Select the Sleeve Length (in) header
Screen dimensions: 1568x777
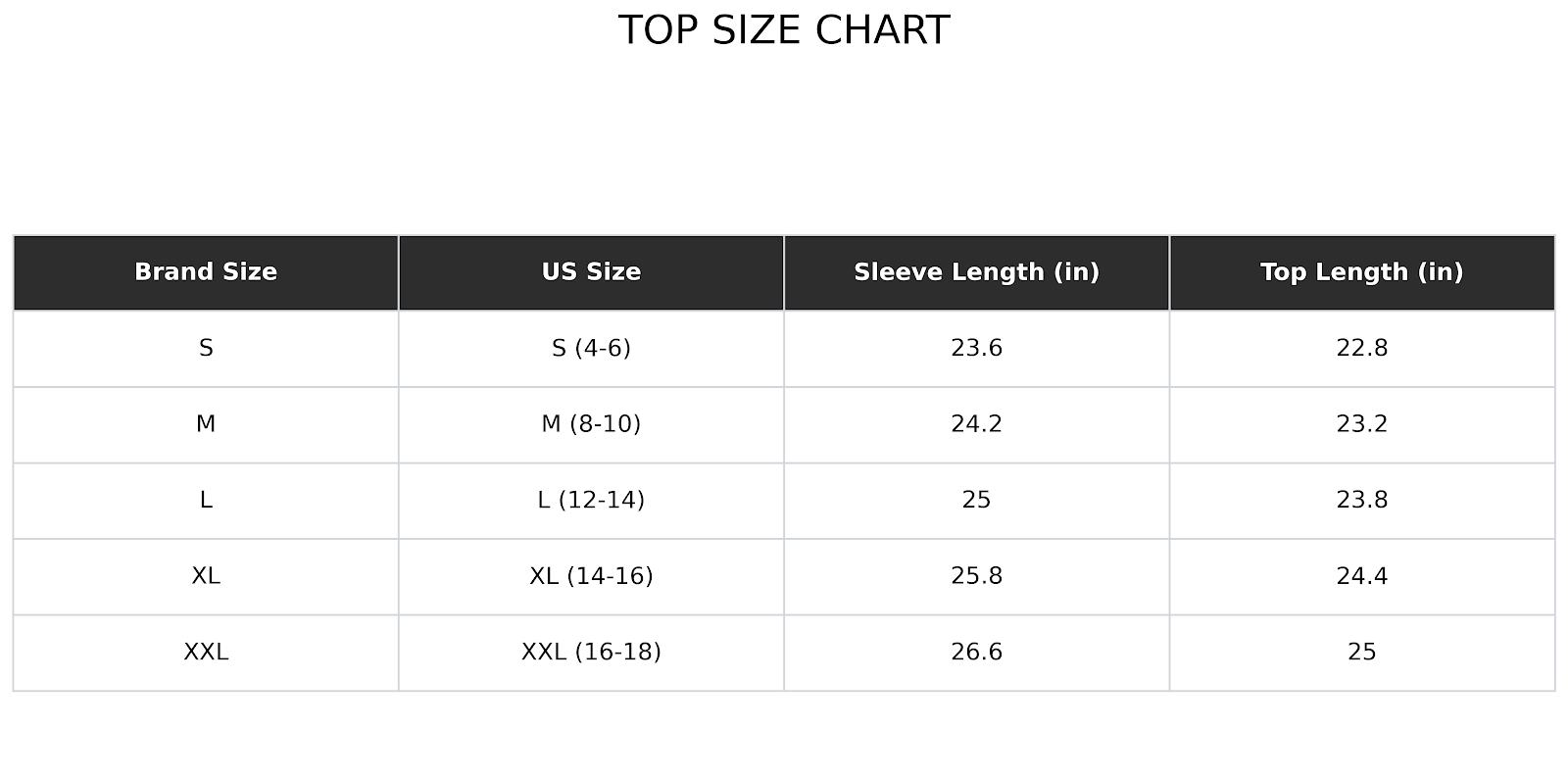pos(976,272)
